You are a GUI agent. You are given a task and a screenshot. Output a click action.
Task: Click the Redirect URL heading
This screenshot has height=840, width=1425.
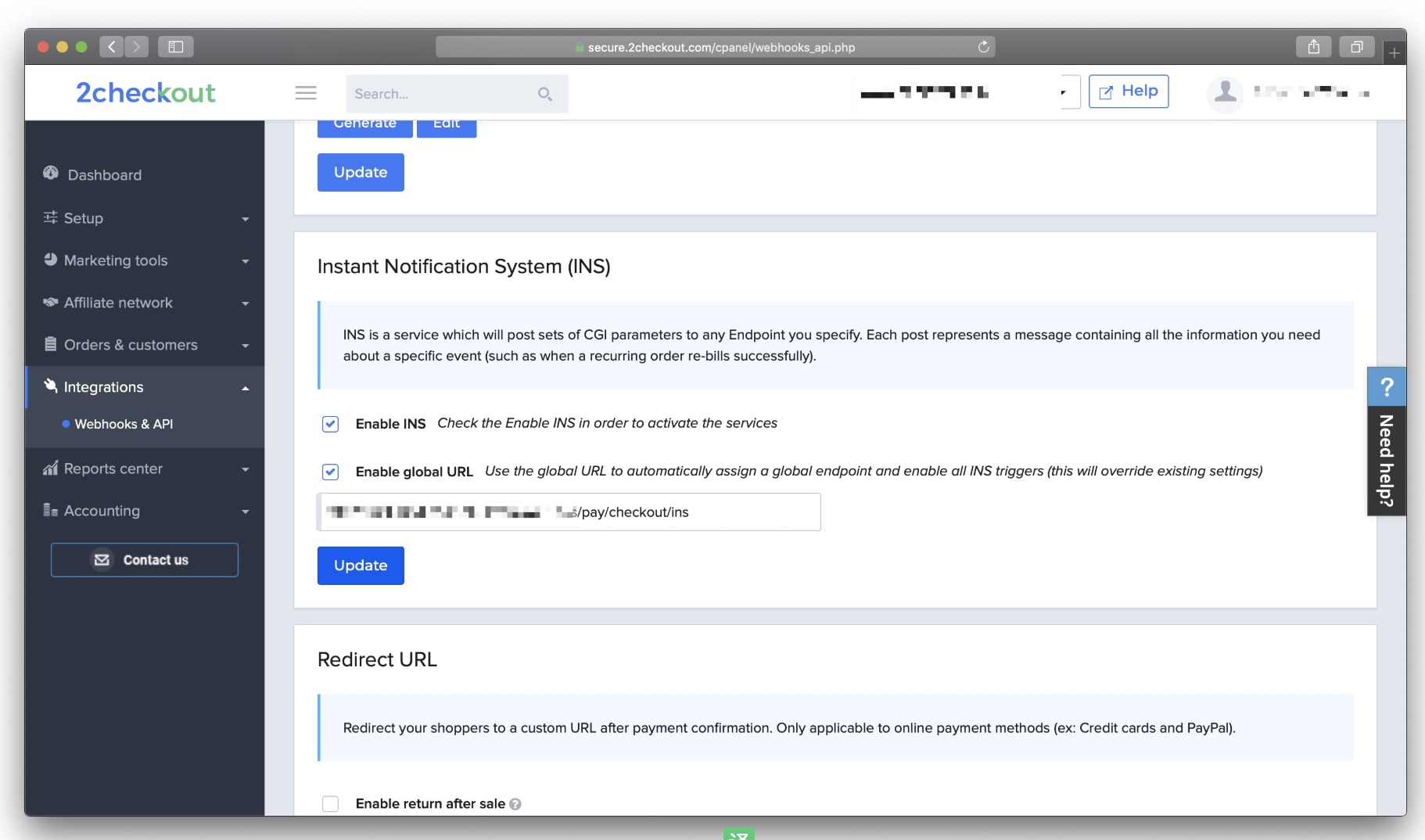[x=377, y=660]
